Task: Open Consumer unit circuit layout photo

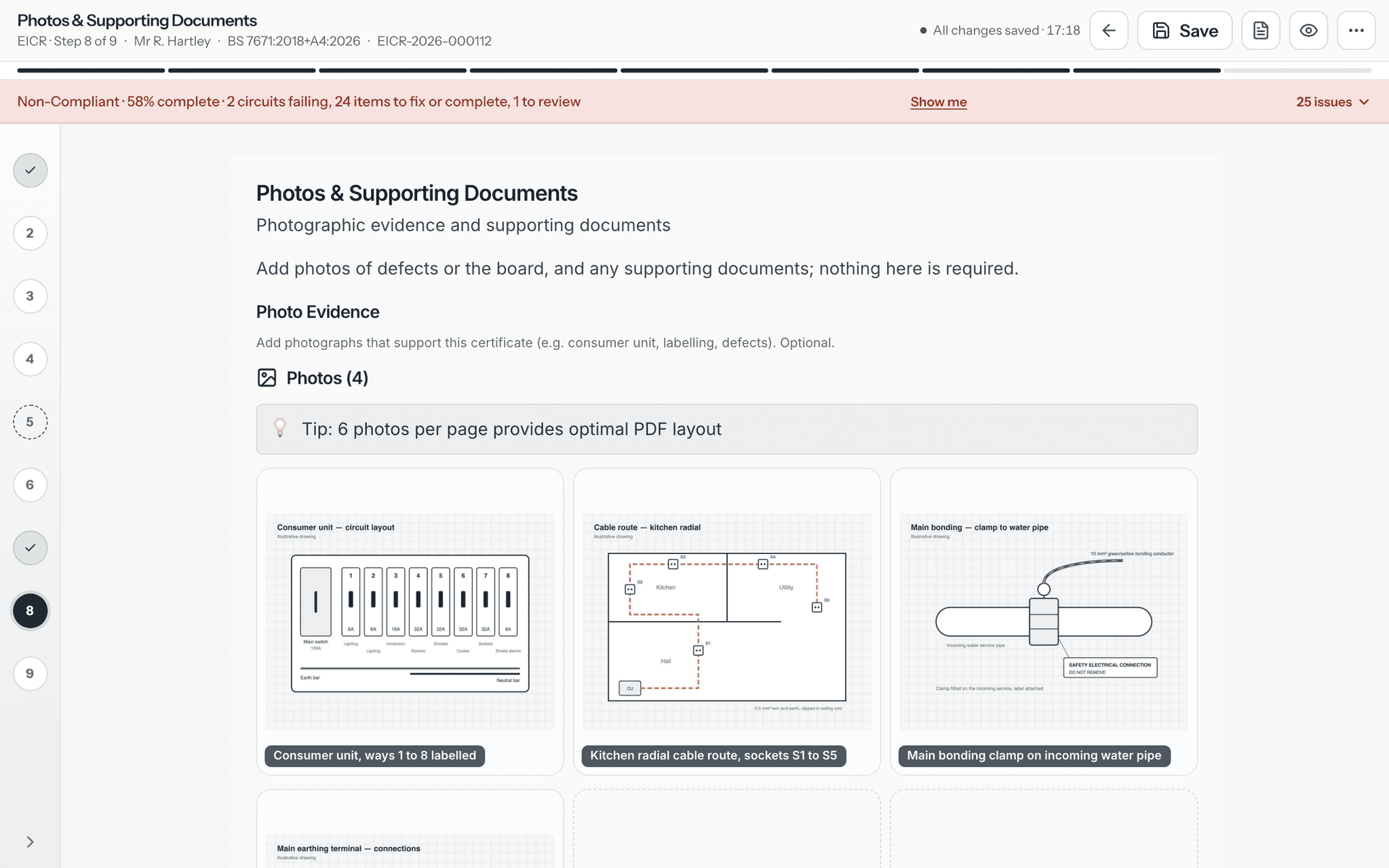Action: (410, 621)
